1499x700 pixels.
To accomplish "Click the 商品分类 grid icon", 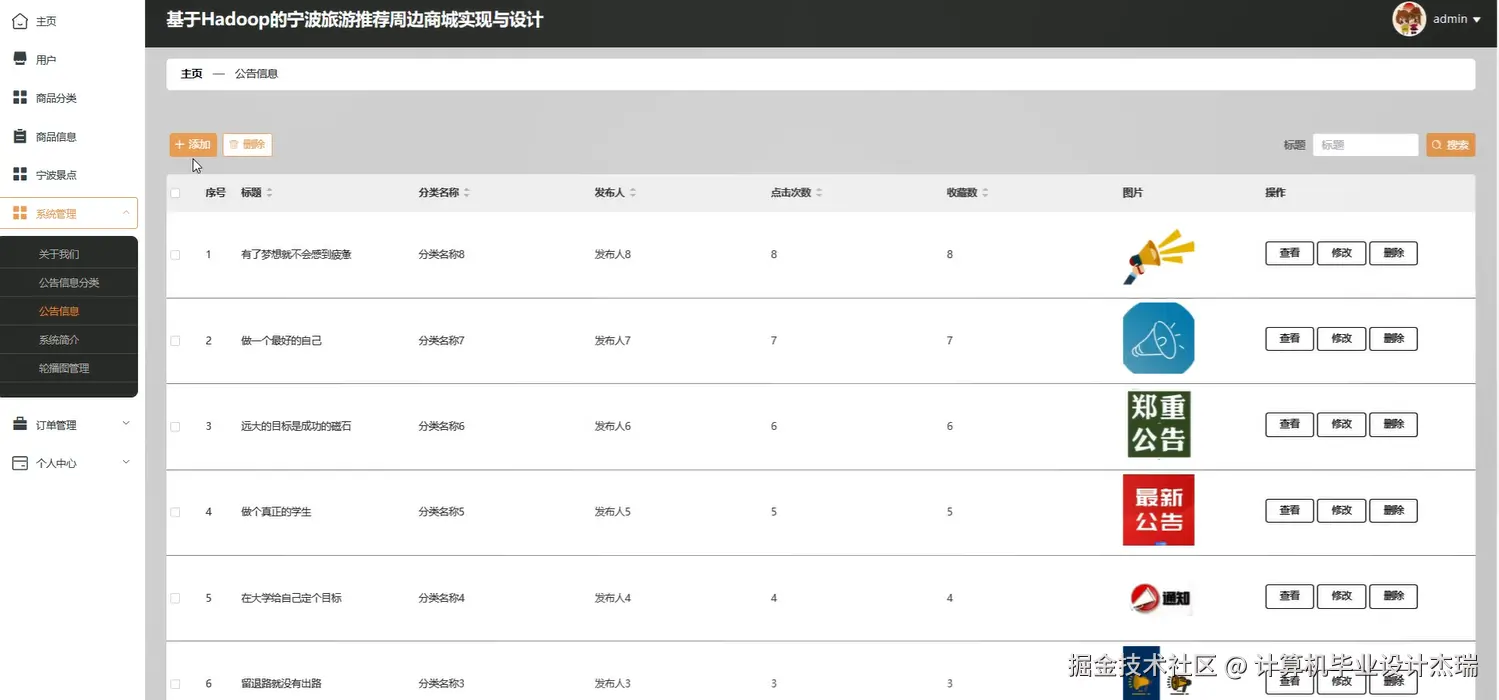I will point(20,98).
